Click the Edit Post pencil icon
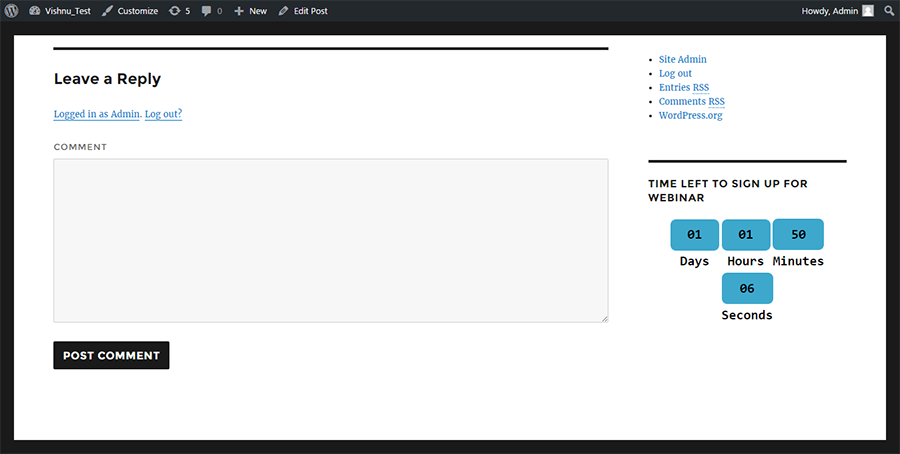This screenshot has width=900, height=454. (284, 11)
